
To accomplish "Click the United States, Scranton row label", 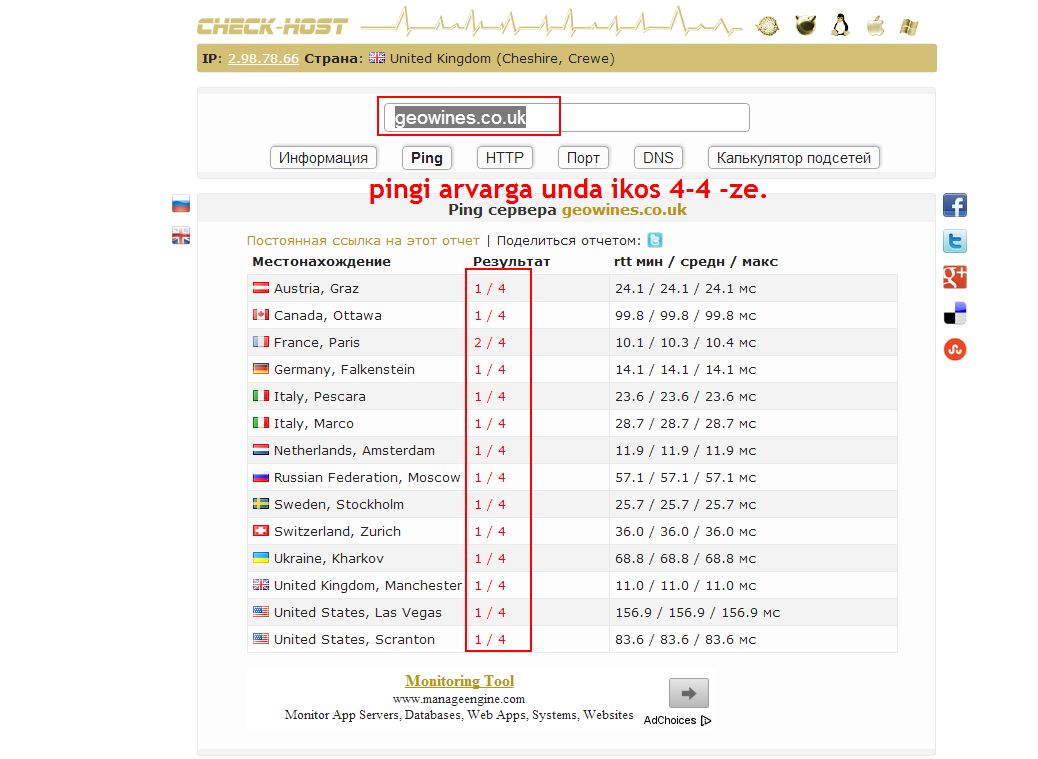I will [x=354, y=640].
